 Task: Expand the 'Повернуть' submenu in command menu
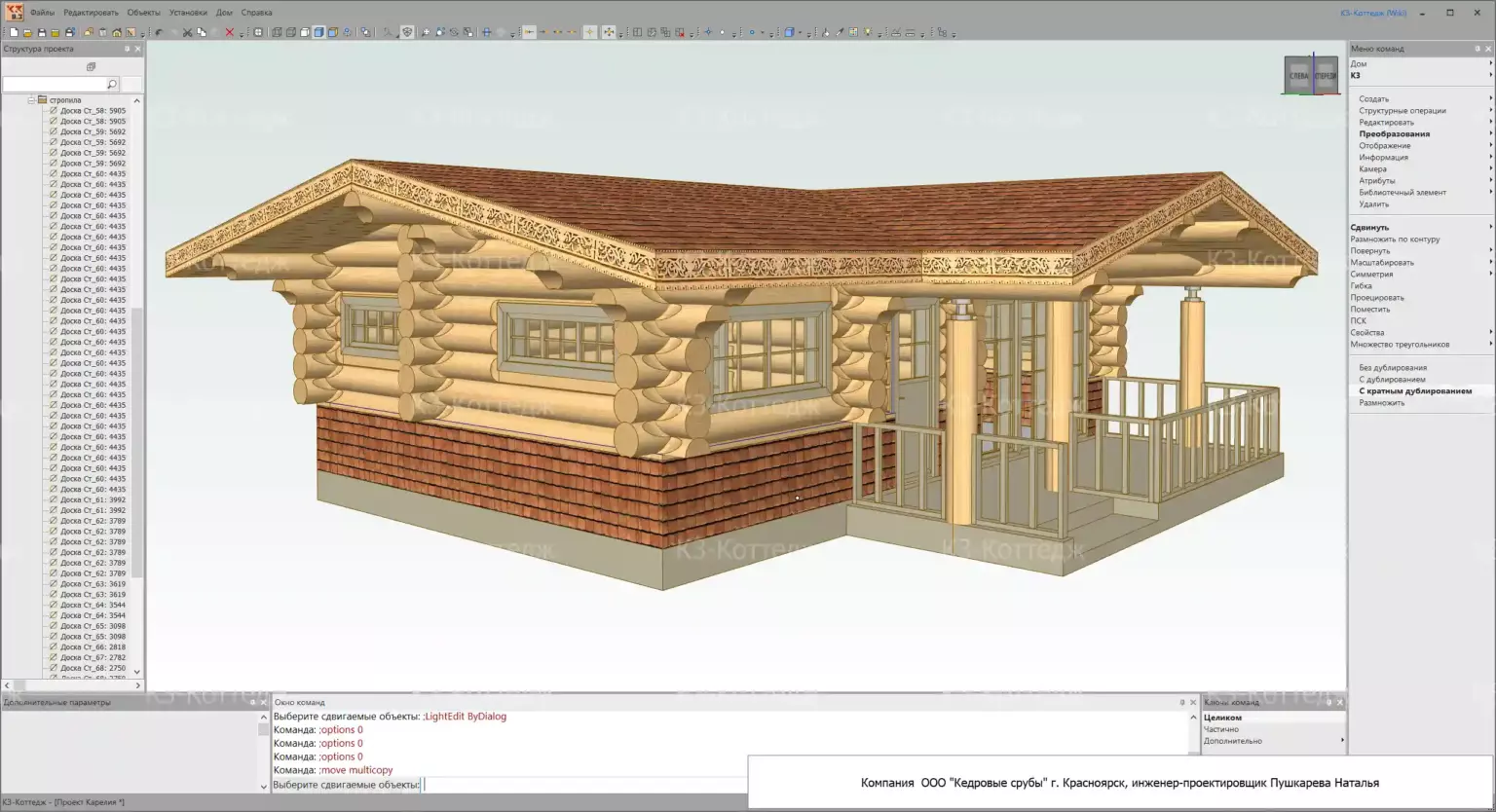tap(1369, 251)
